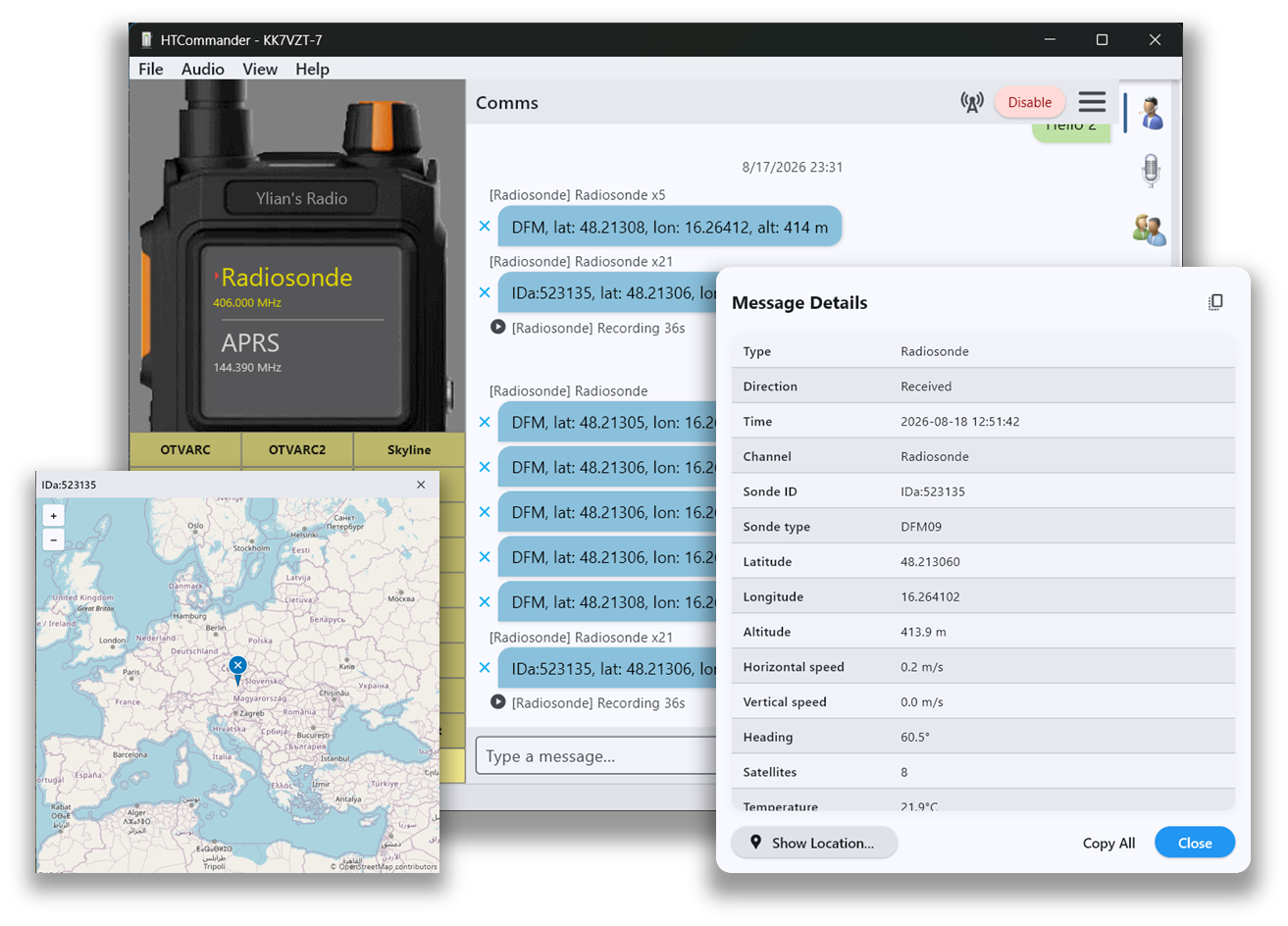1288x926 pixels.
Task: Select the Heading value 60.5°
Action: (x=915, y=737)
